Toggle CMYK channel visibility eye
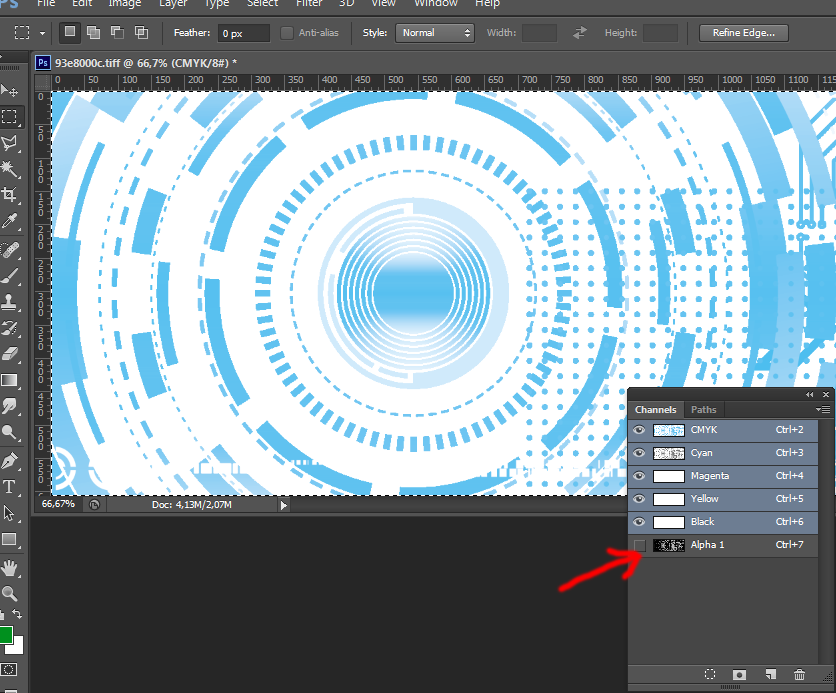 tap(639, 430)
